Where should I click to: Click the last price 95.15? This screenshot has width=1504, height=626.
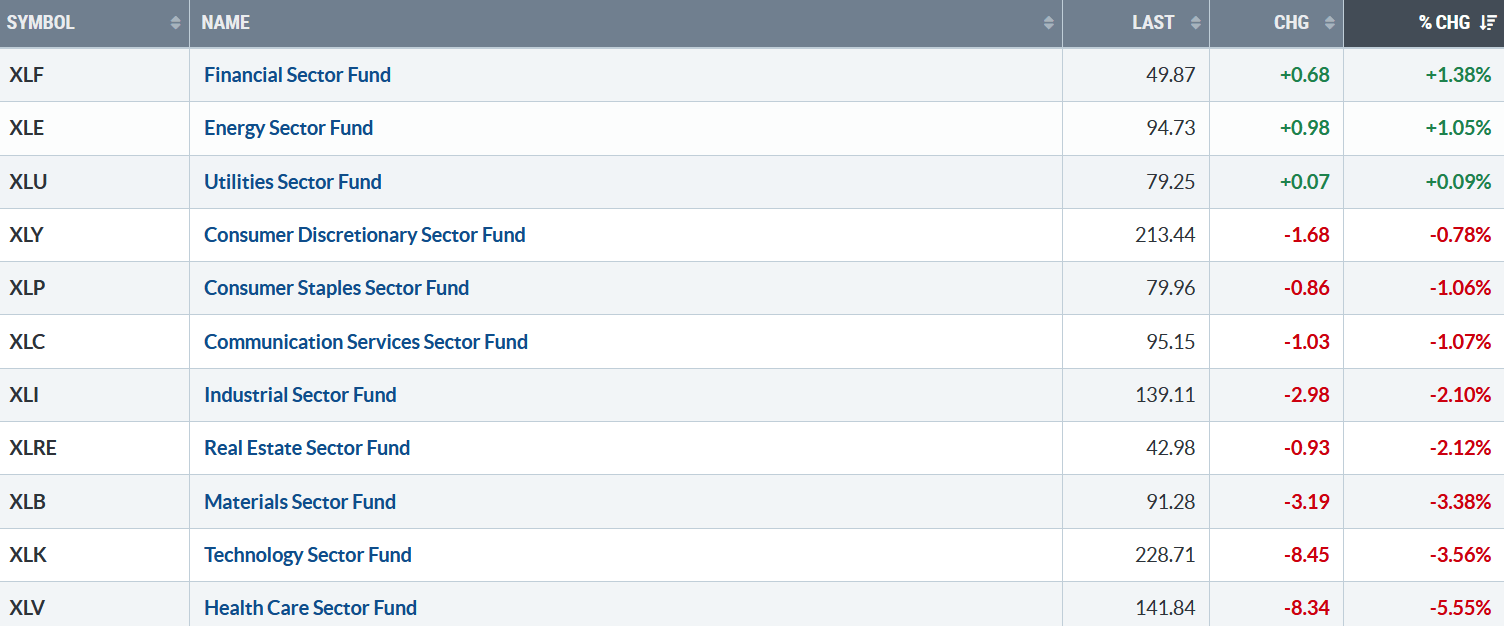(x=1171, y=342)
